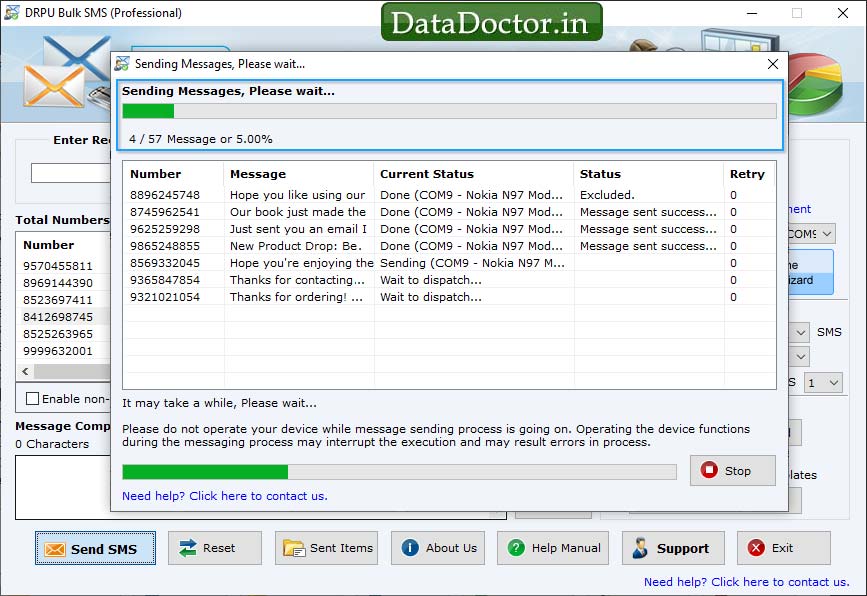Click the Exit button
Image resolution: width=867 pixels, height=596 pixels.
[x=784, y=548]
